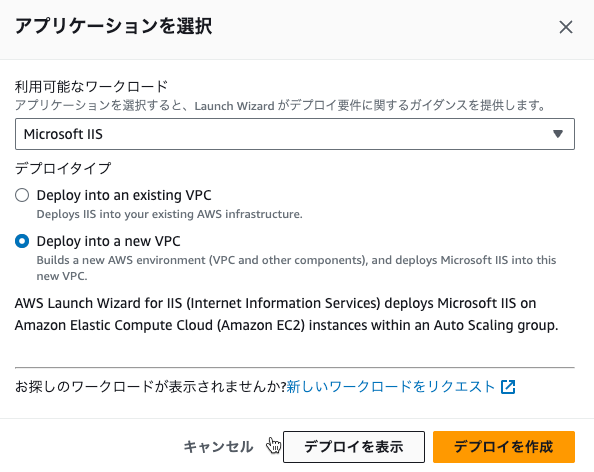The image size is (594, 472).
Task: Click the デプロイタイプ section label
Action: [x=63, y=168]
